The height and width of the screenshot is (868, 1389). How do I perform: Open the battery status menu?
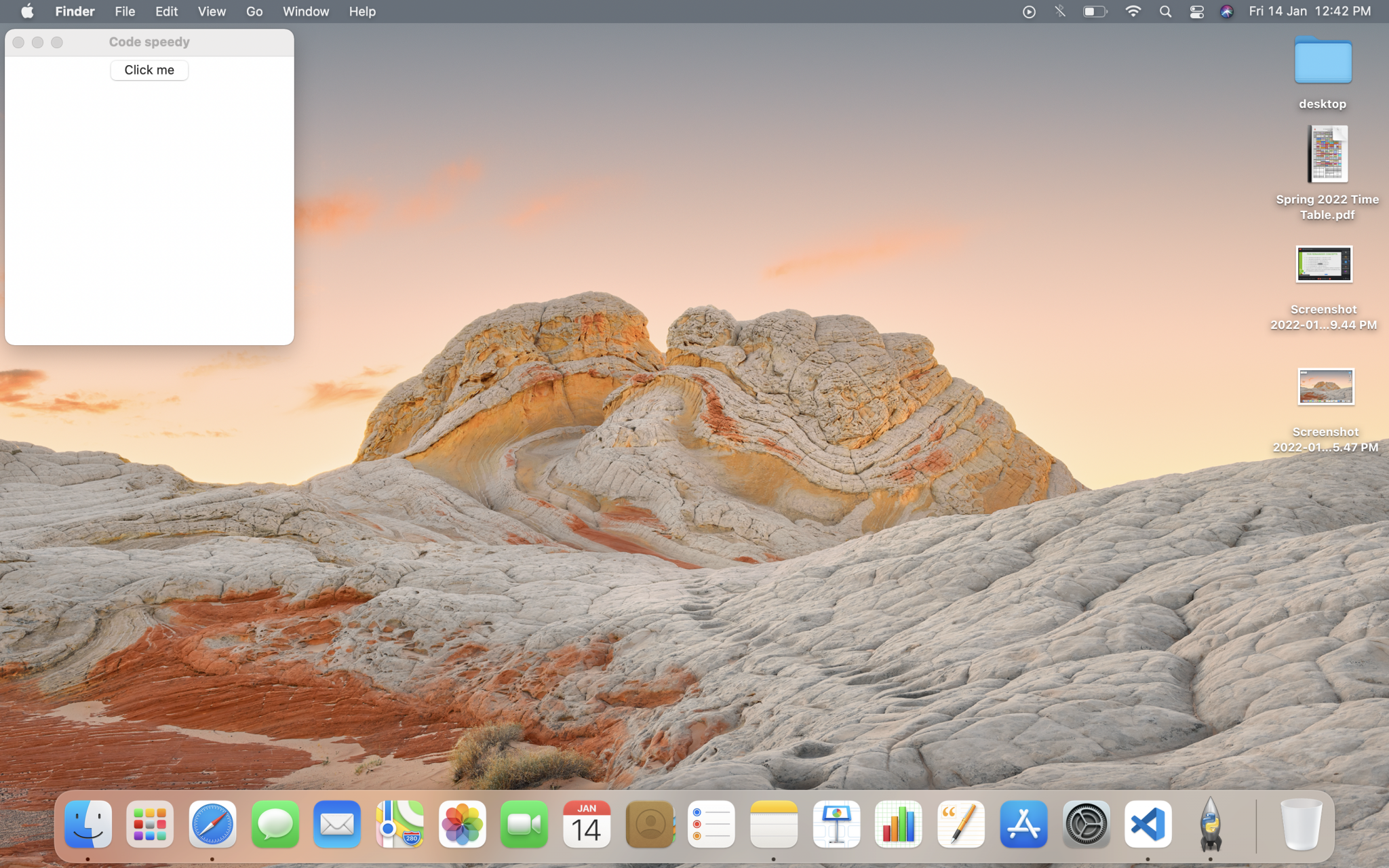click(x=1095, y=12)
